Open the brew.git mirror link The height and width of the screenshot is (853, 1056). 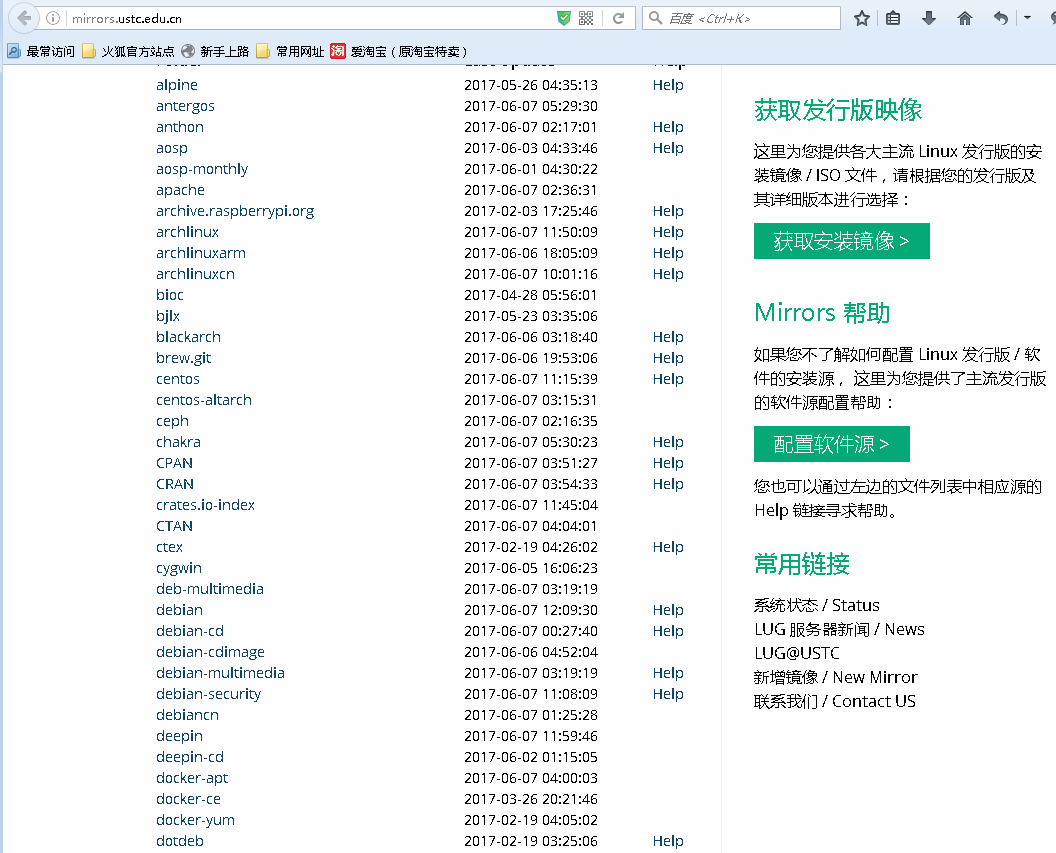(x=183, y=358)
